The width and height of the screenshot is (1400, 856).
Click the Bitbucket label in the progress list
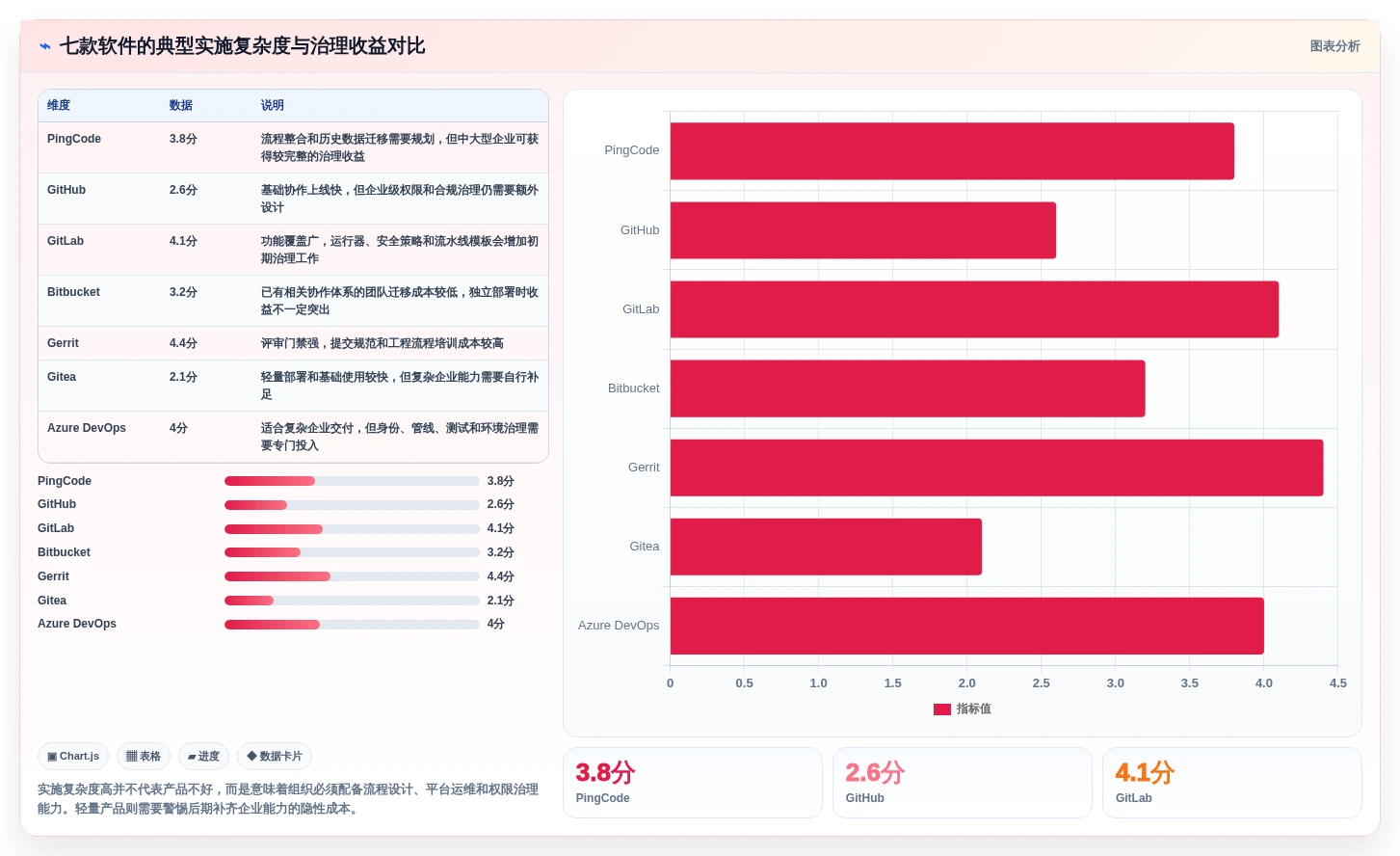pos(64,552)
